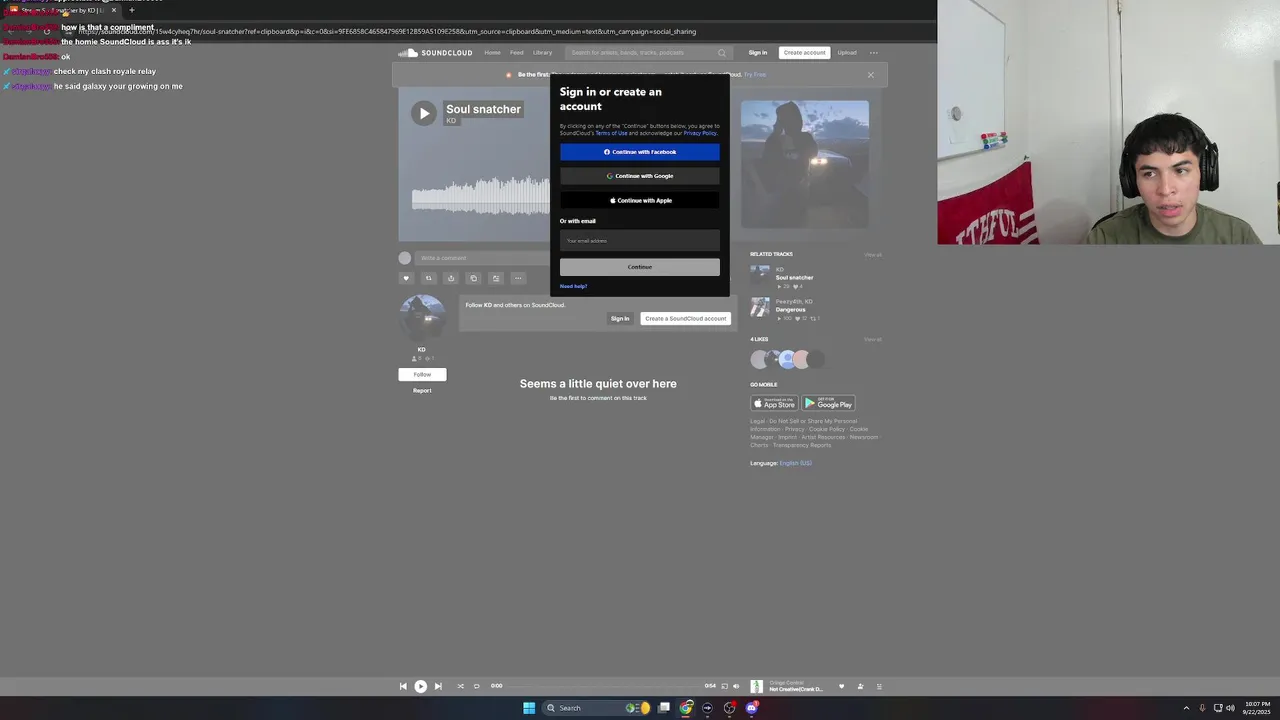Open related track Soul snatcher
Screen dimensions: 1280x720
point(794,277)
